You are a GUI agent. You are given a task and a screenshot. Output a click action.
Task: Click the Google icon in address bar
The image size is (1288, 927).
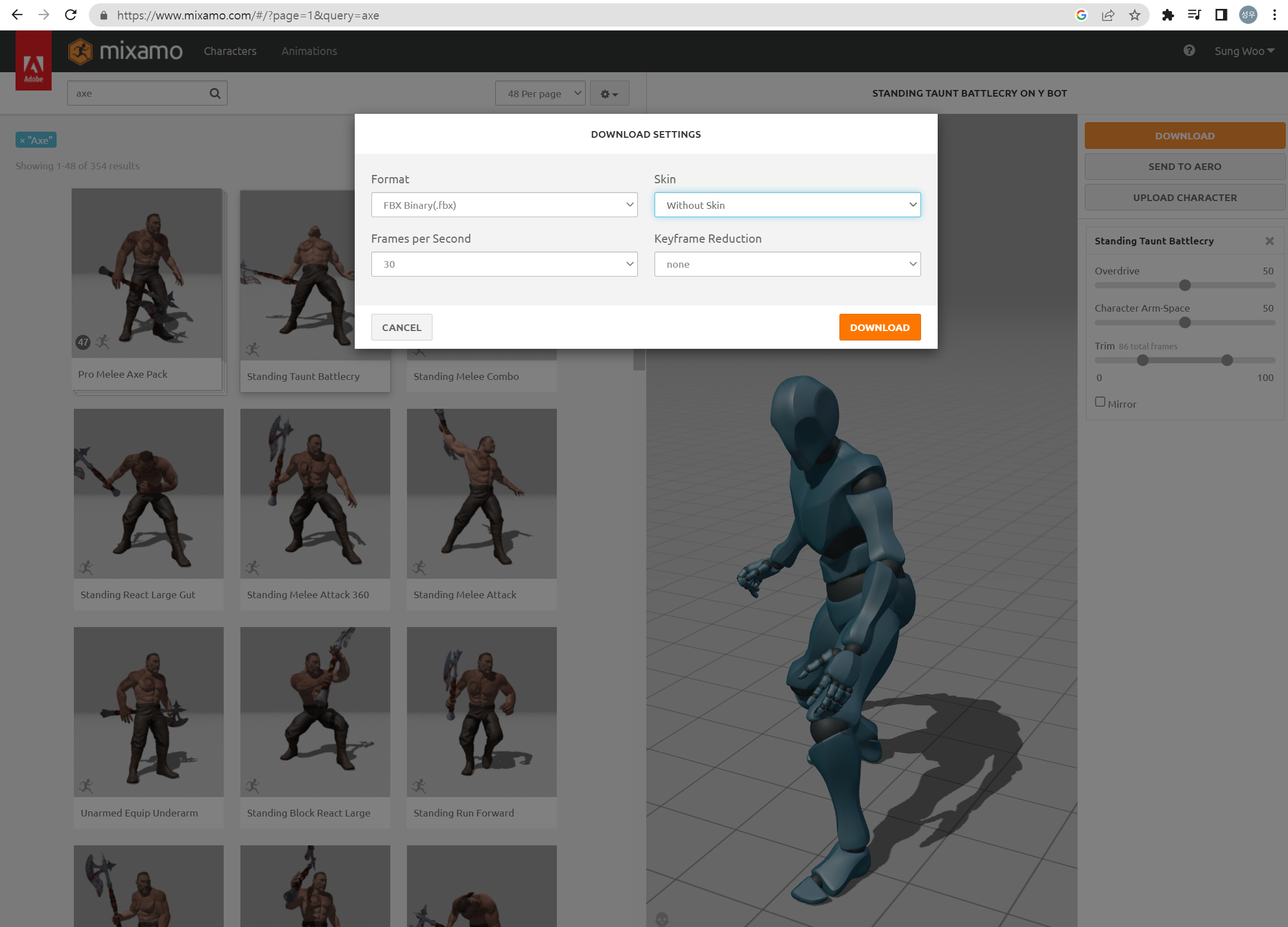[1081, 16]
